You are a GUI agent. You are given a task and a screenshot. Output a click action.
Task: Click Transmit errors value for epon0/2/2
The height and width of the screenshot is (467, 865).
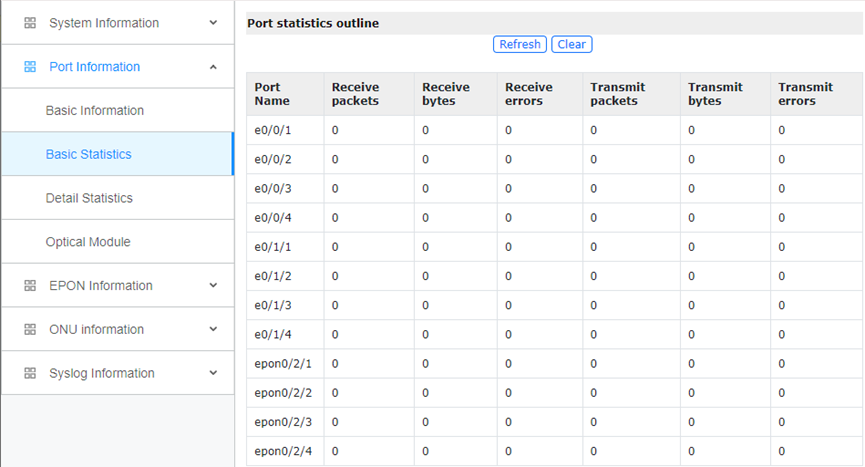(782, 393)
